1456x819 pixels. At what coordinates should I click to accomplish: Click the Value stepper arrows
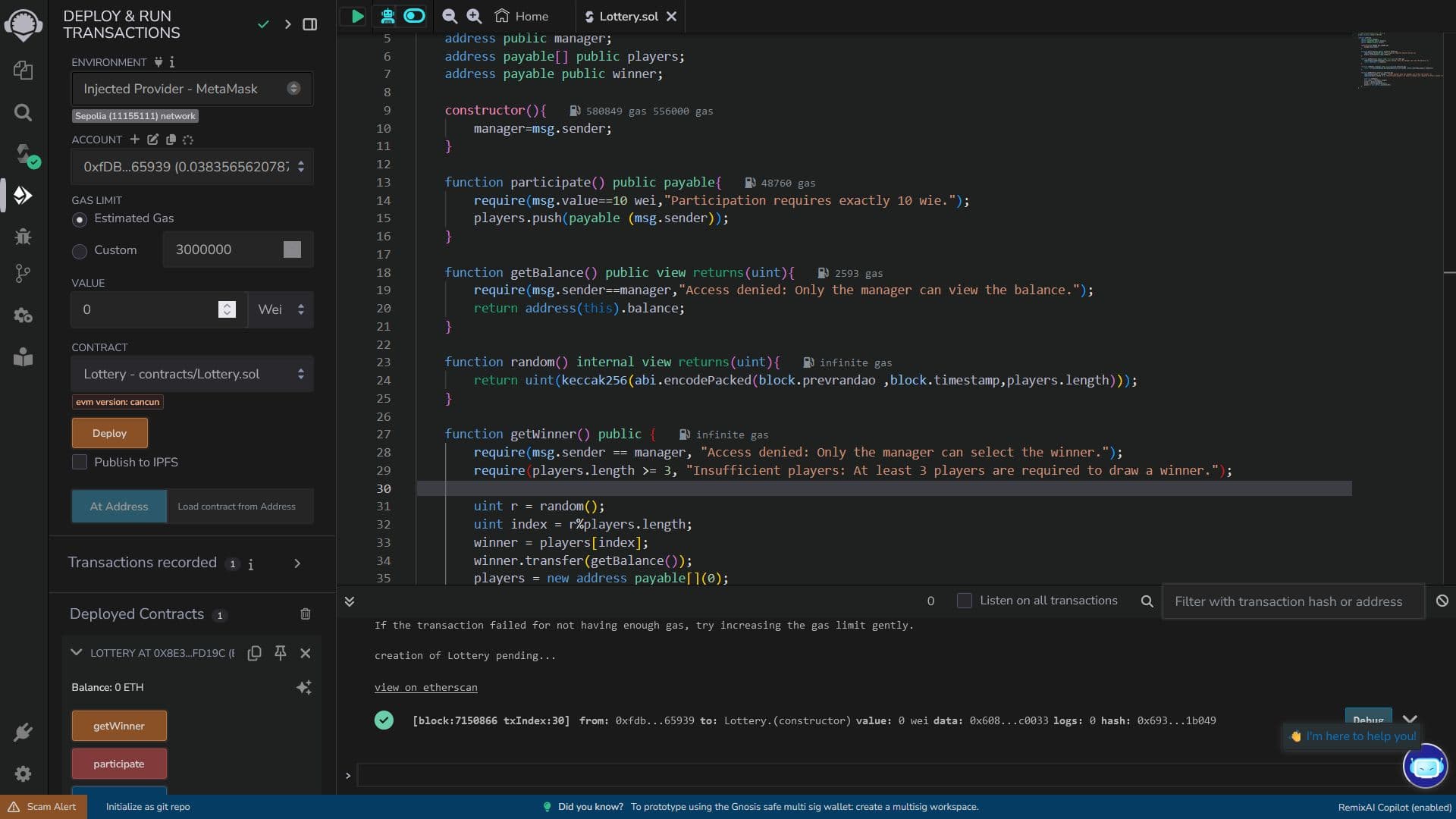(x=227, y=309)
